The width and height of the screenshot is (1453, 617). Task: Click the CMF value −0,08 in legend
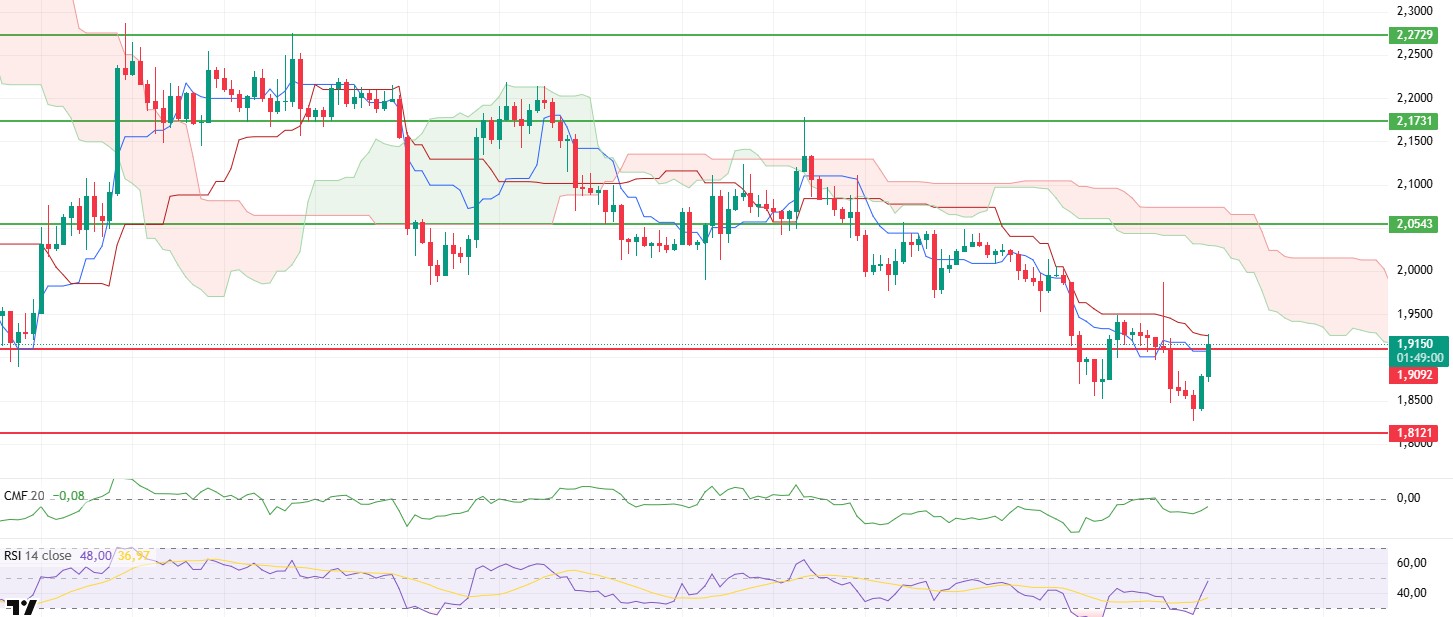(x=69, y=495)
